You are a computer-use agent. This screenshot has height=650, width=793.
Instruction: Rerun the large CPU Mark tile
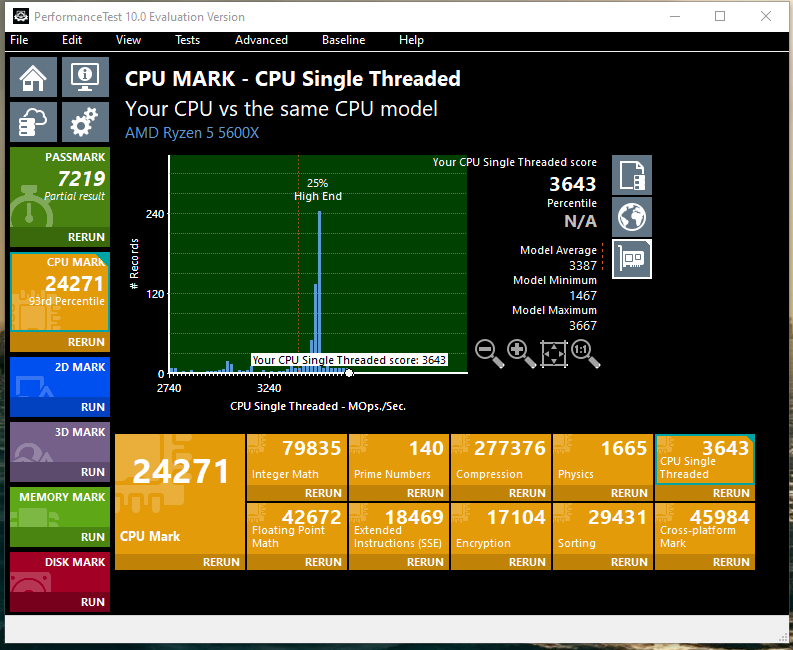[180, 562]
